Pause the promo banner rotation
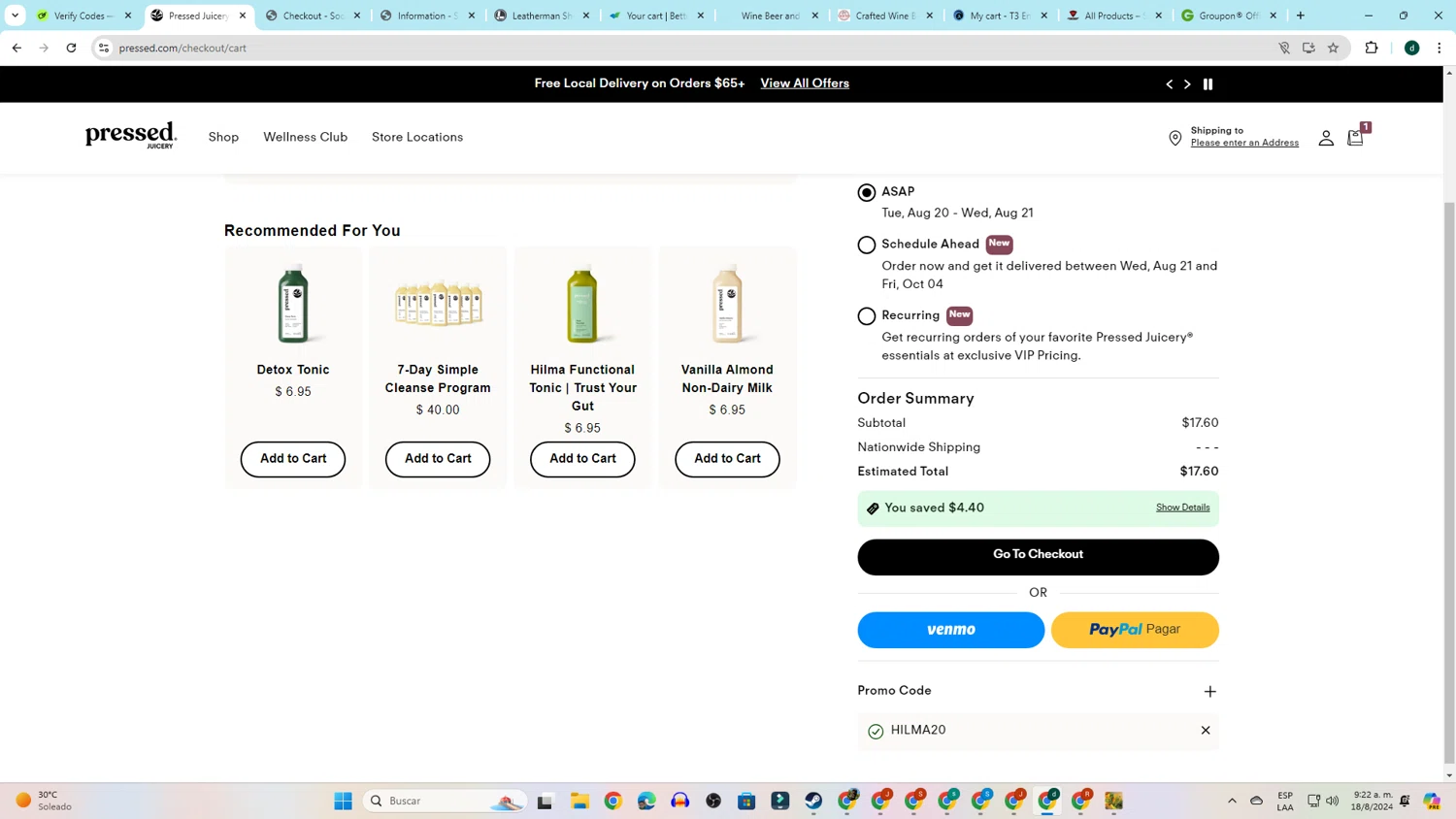This screenshot has height=819, width=1456. [x=1208, y=84]
